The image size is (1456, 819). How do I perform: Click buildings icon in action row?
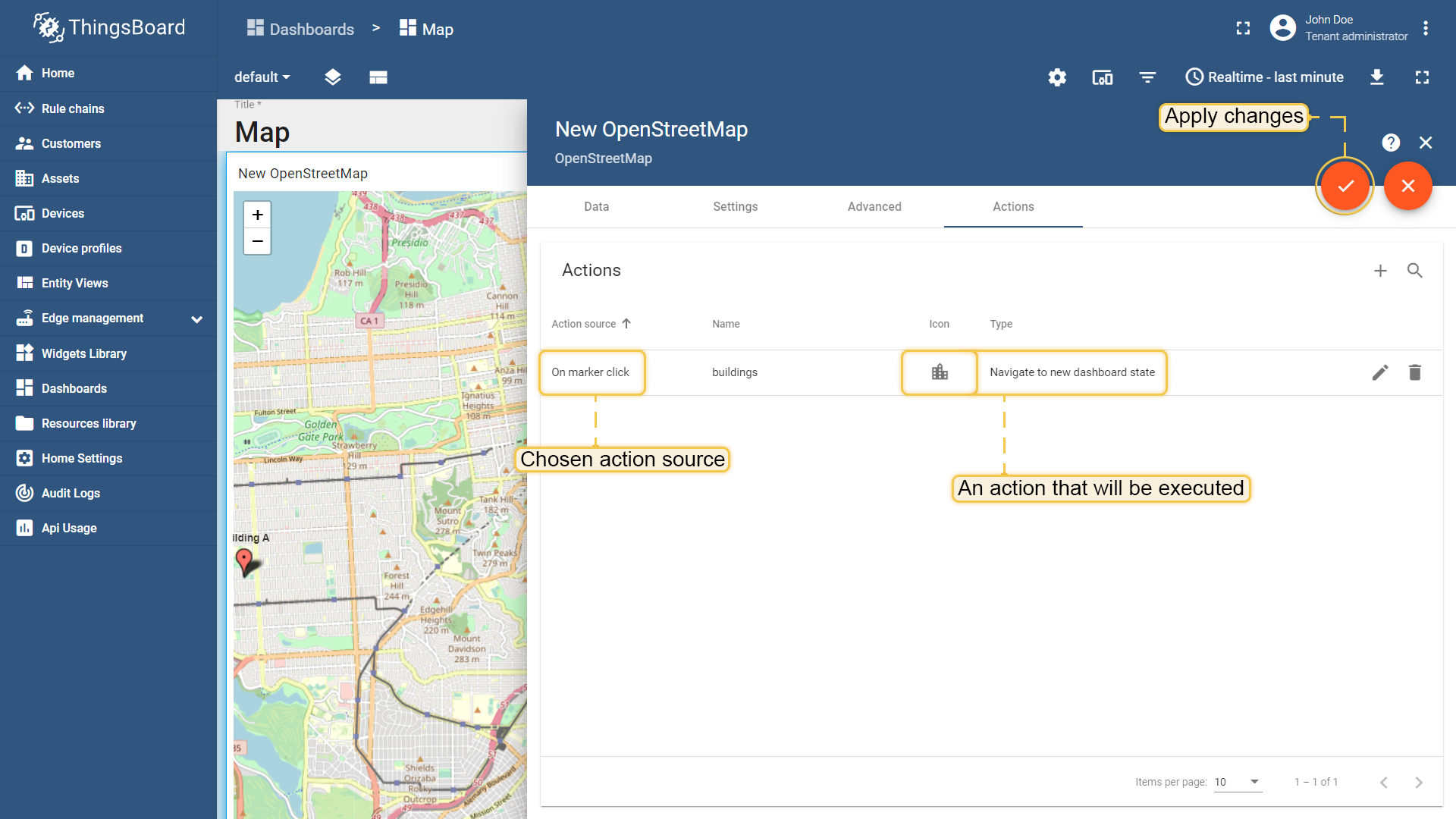[940, 372]
